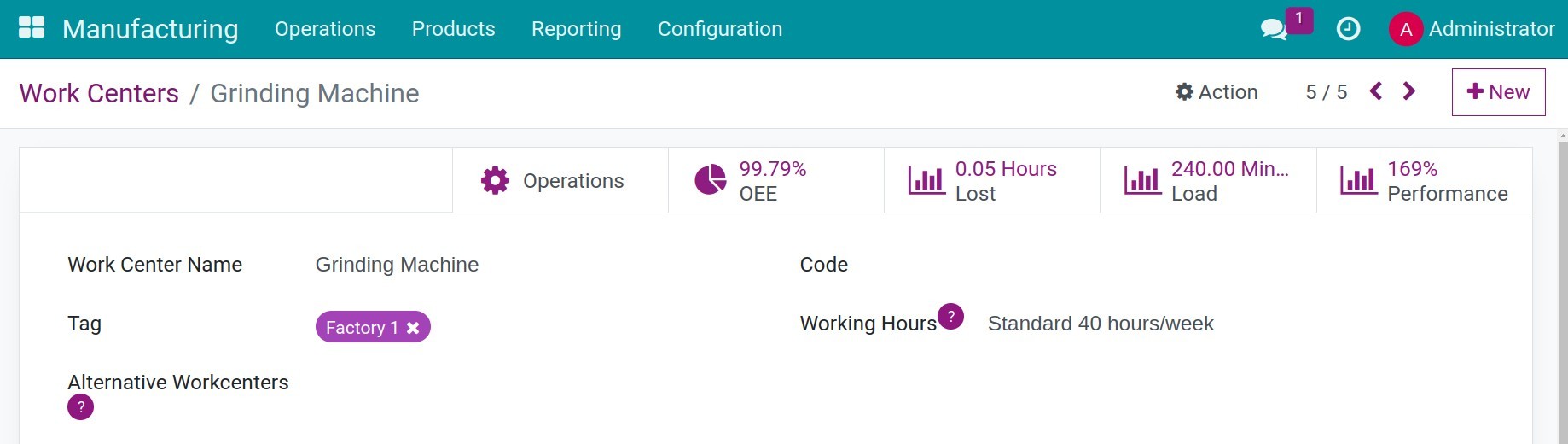Open the activities clock icon

[x=1348, y=29]
